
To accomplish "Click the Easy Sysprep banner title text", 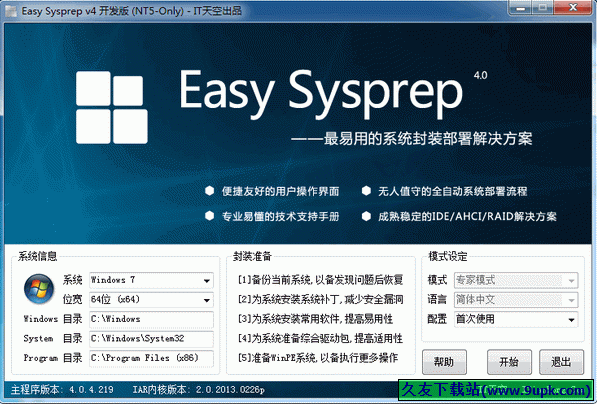I will pos(321,93).
